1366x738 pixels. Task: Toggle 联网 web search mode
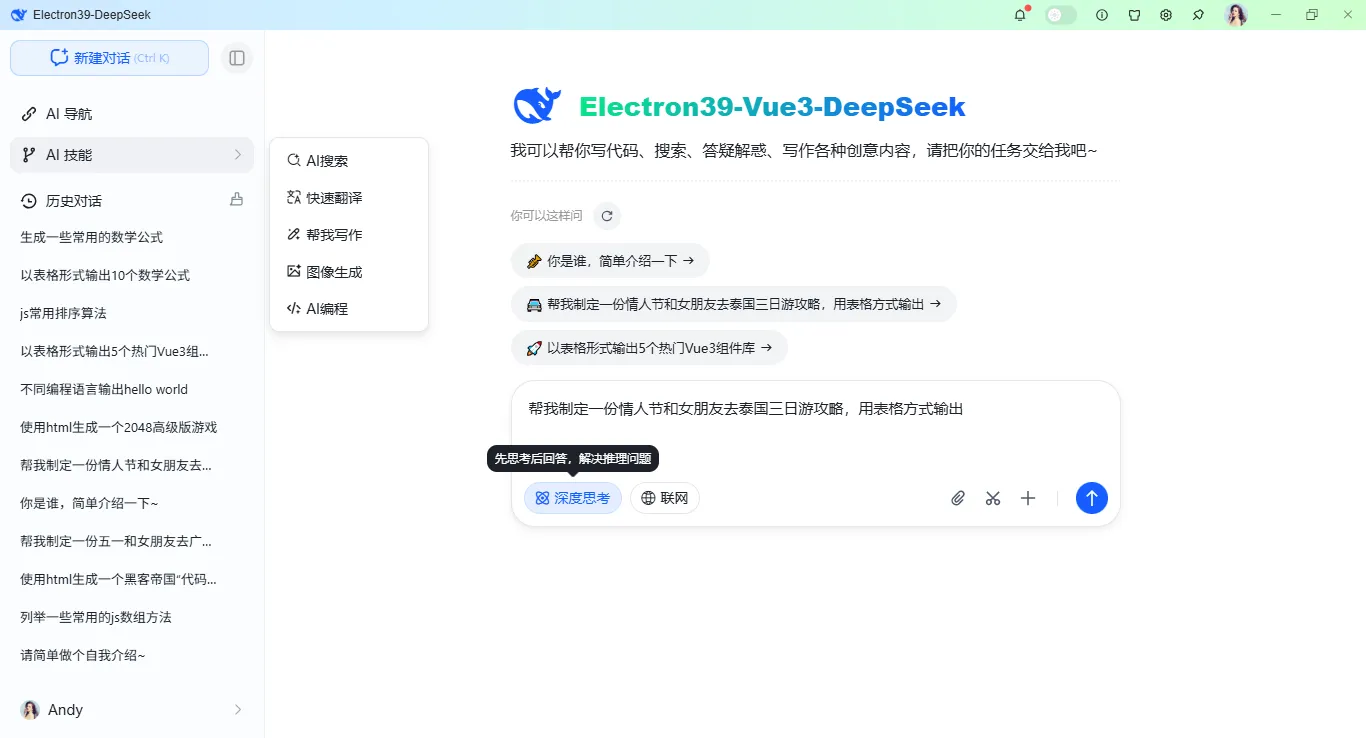point(664,497)
